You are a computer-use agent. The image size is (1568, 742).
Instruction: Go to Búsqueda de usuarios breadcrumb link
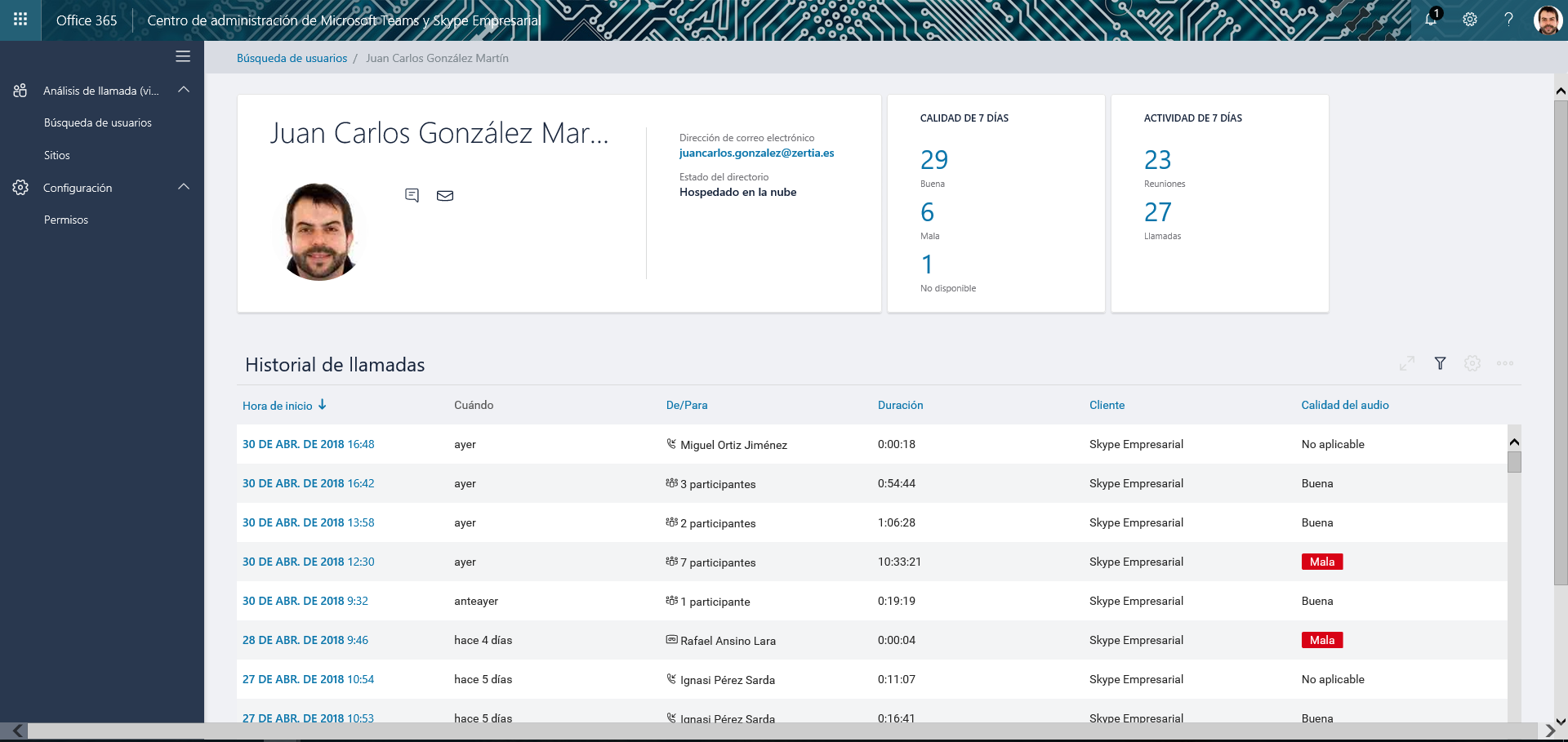[x=292, y=58]
